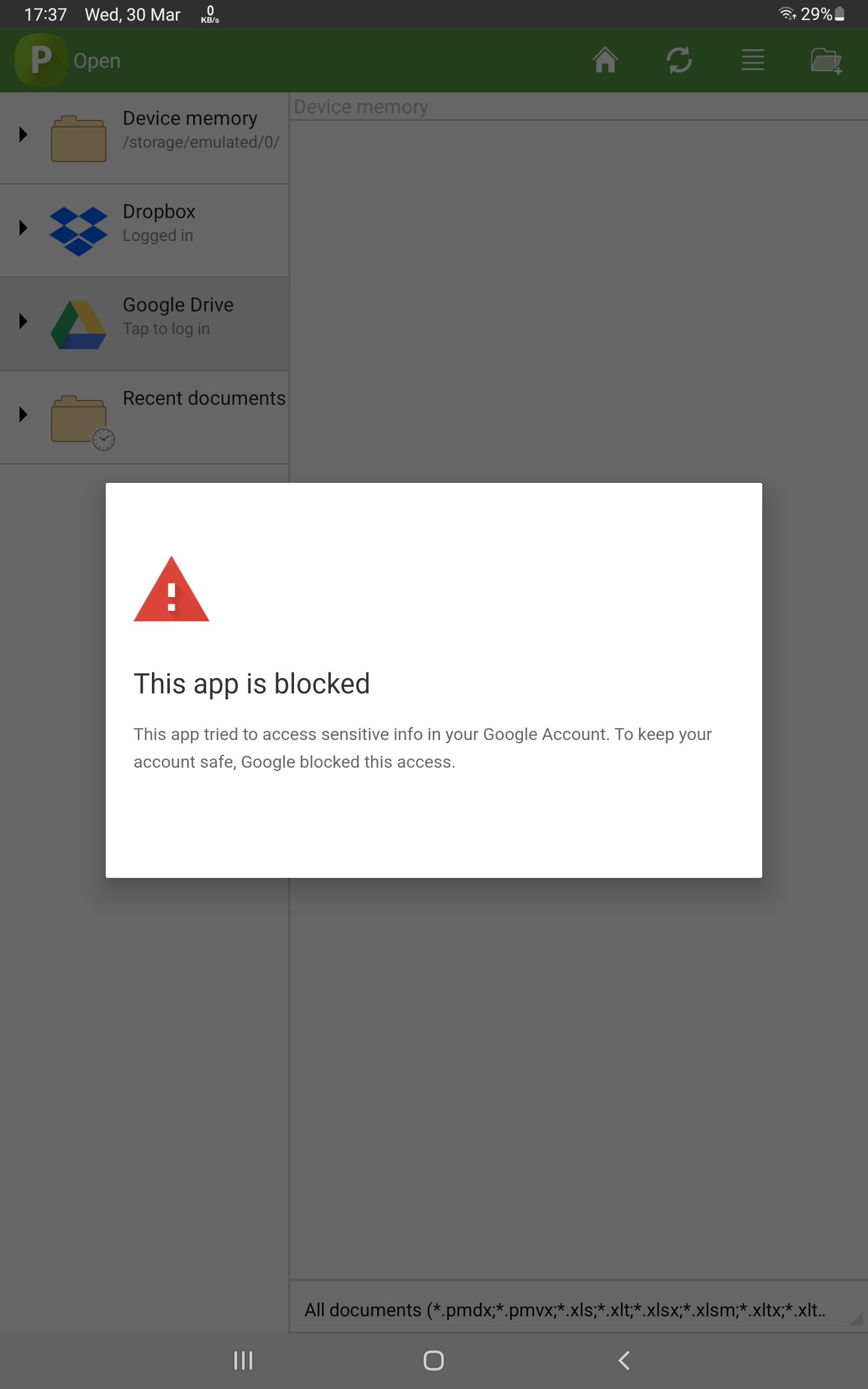Open the Android recent apps button
Viewport: 868px width, 1389px height.
tap(243, 1360)
